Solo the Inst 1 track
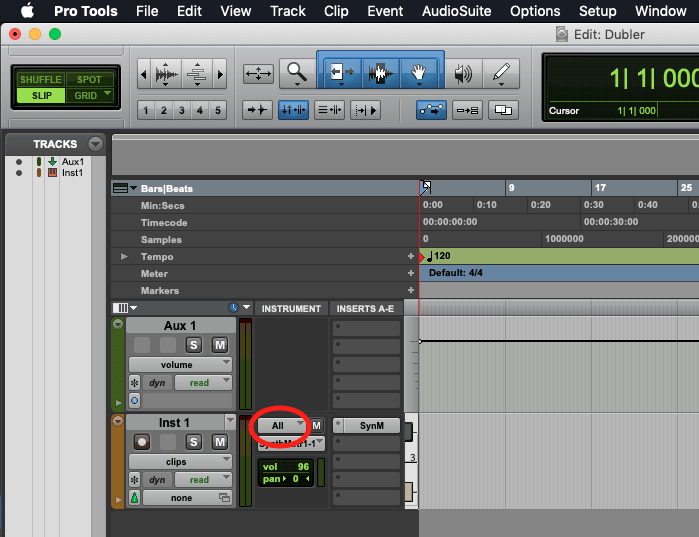The image size is (699, 537). [193, 442]
